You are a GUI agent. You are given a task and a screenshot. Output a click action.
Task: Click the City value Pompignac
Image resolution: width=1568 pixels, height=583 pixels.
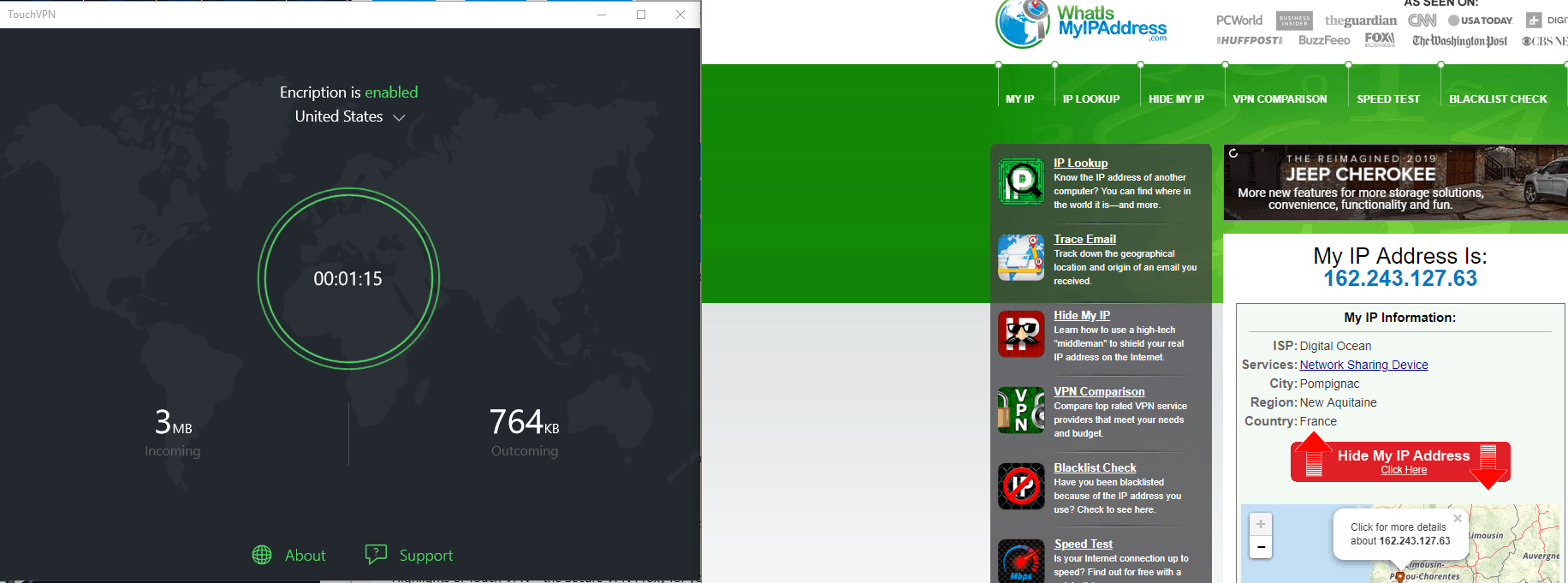[x=1329, y=384]
